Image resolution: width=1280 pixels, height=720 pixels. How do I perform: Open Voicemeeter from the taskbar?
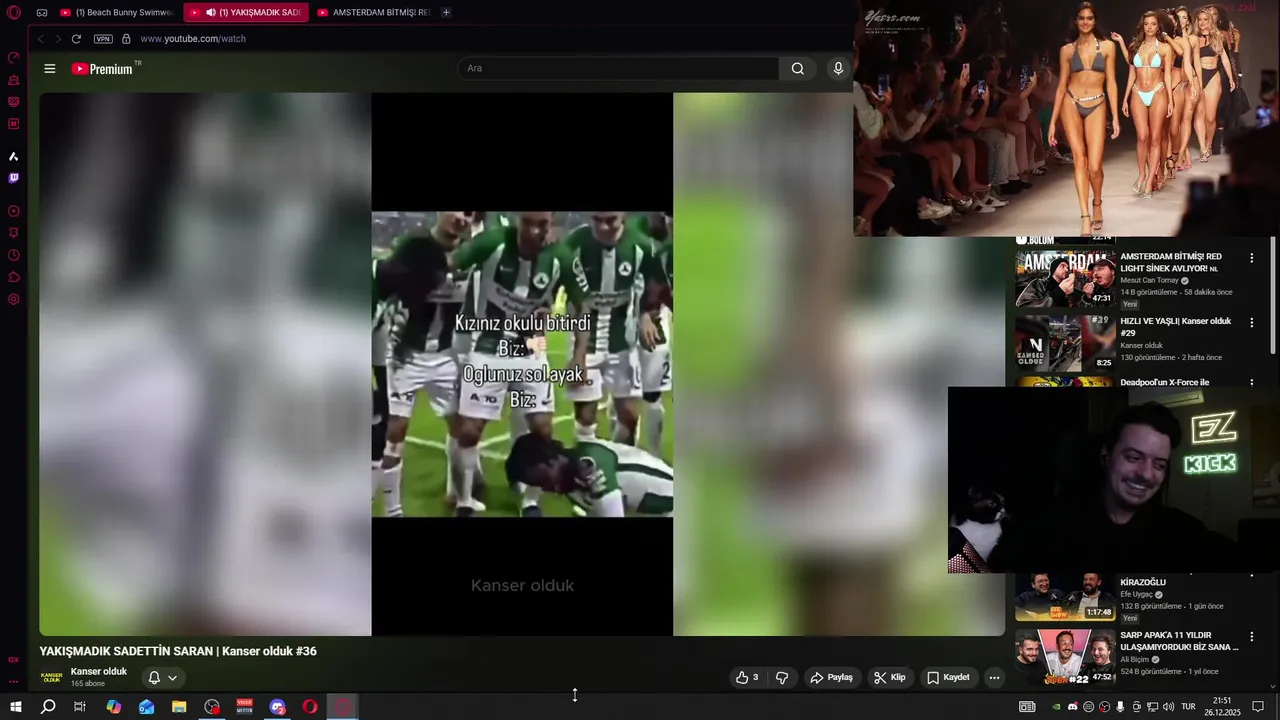pyautogui.click(x=245, y=707)
